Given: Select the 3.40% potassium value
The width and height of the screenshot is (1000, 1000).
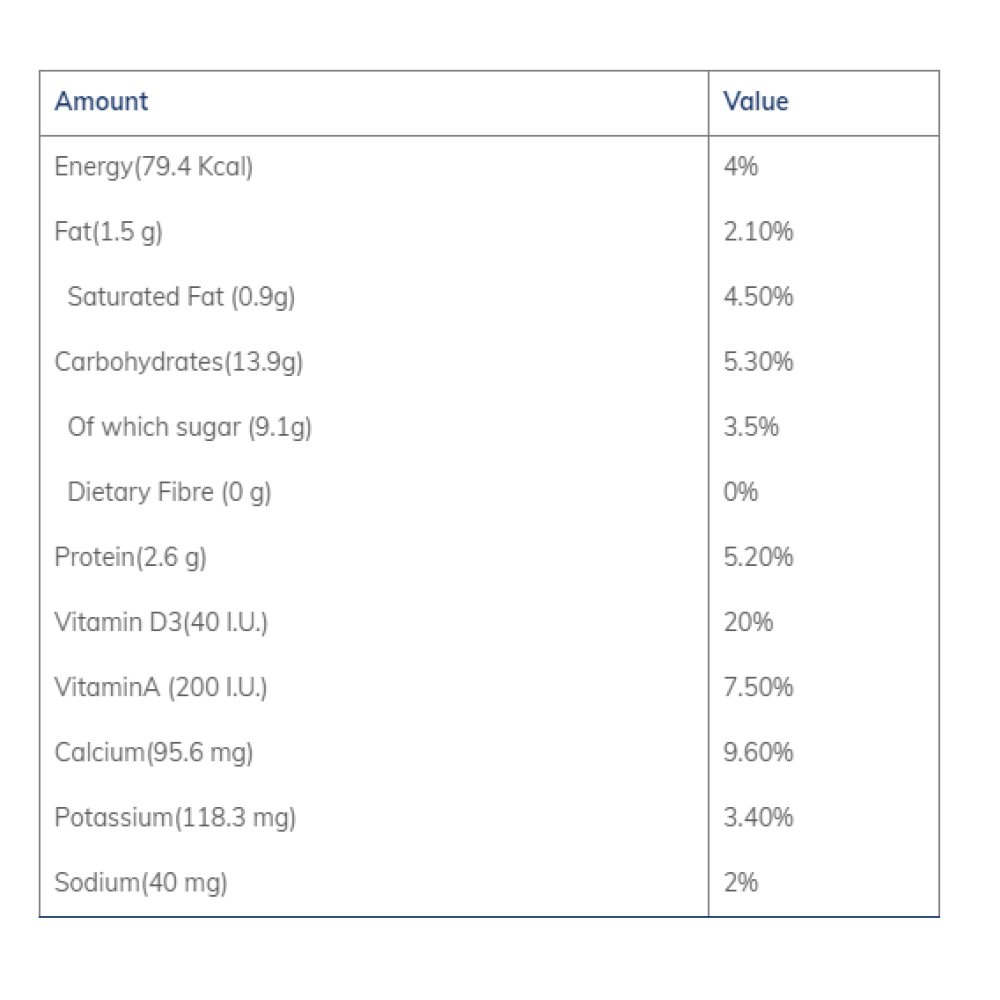Looking at the screenshot, I should pyautogui.click(x=758, y=817).
